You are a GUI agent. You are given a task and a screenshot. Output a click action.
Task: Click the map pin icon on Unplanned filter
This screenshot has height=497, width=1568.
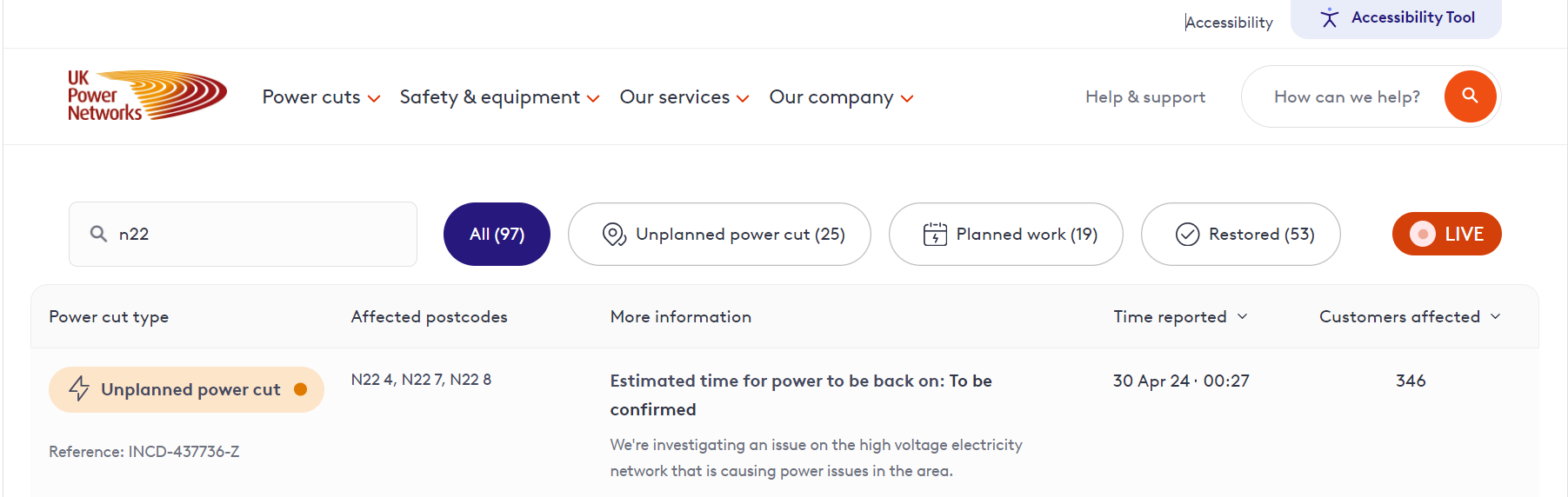click(614, 235)
